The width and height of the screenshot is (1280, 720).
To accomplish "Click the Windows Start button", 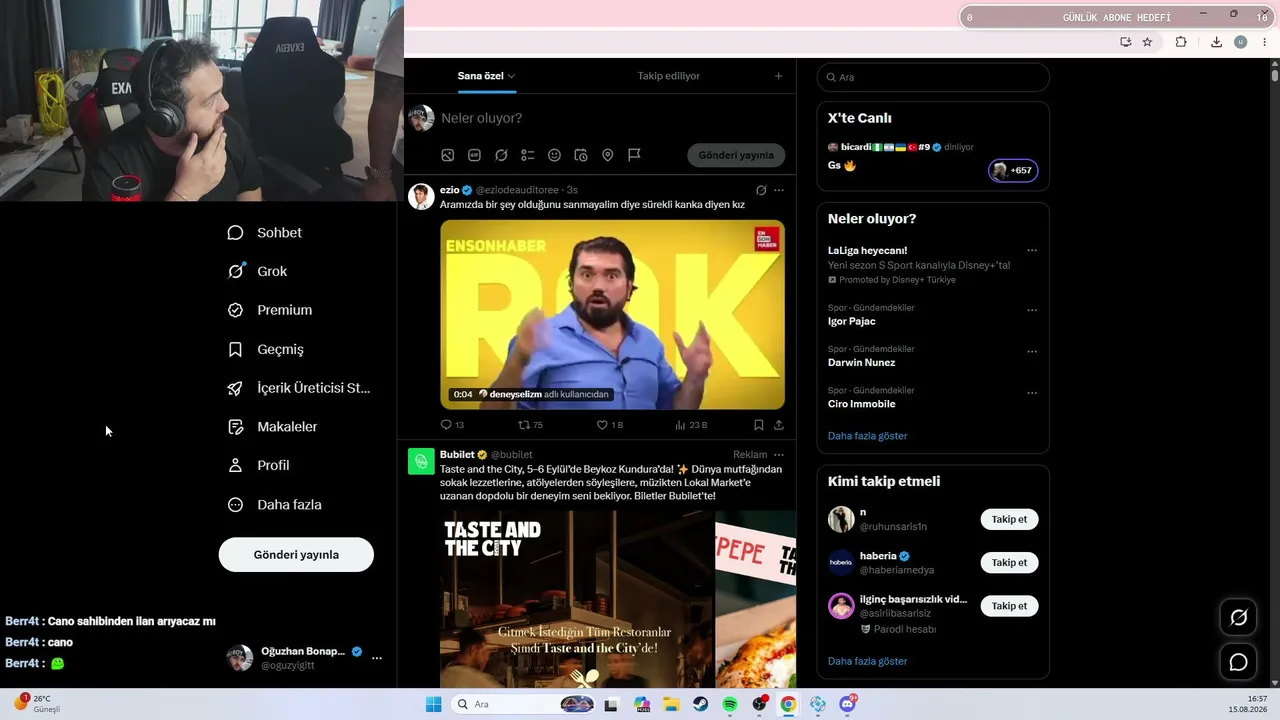I will pyautogui.click(x=433, y=704).
